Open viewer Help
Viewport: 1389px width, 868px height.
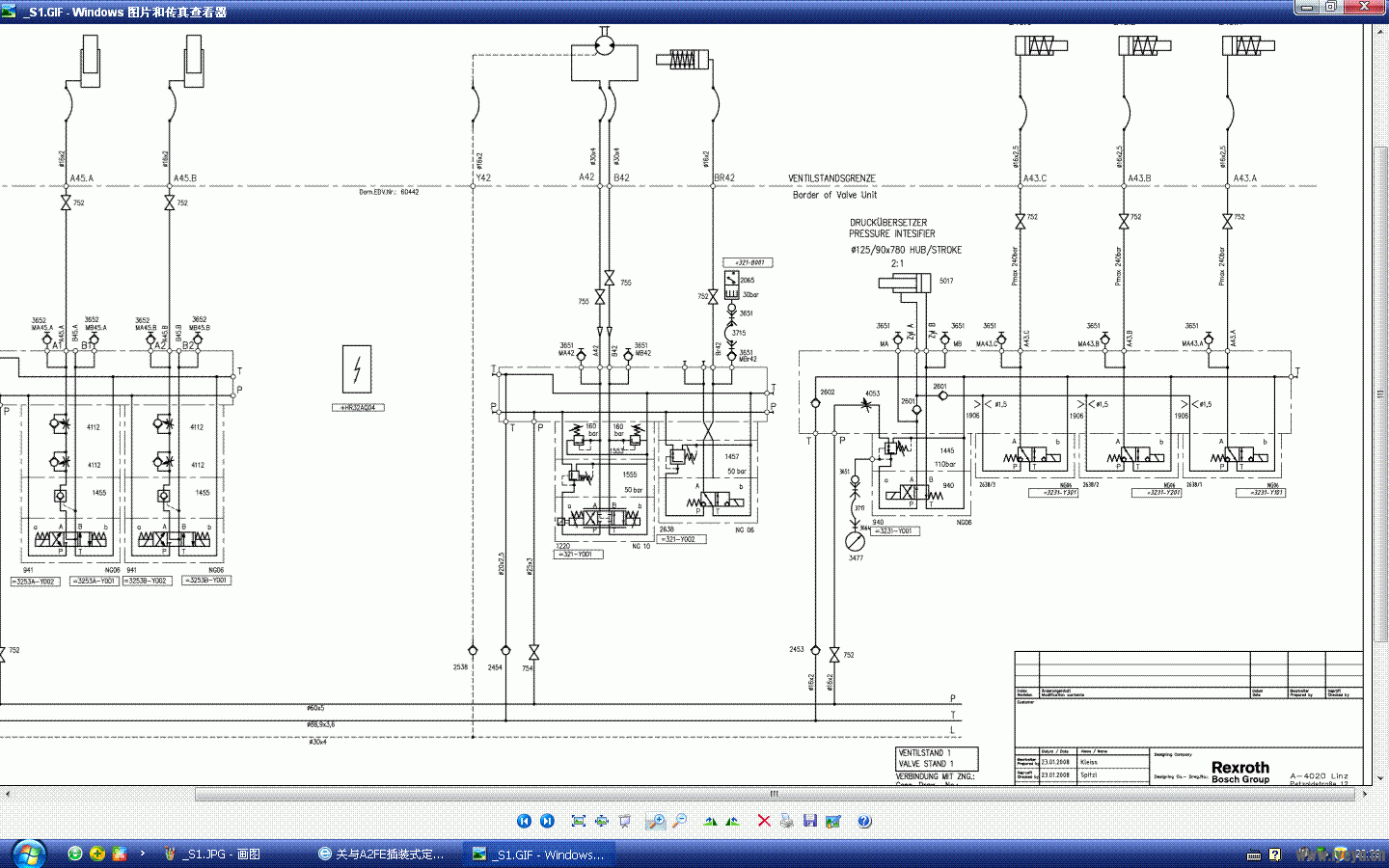click(864, 821)
